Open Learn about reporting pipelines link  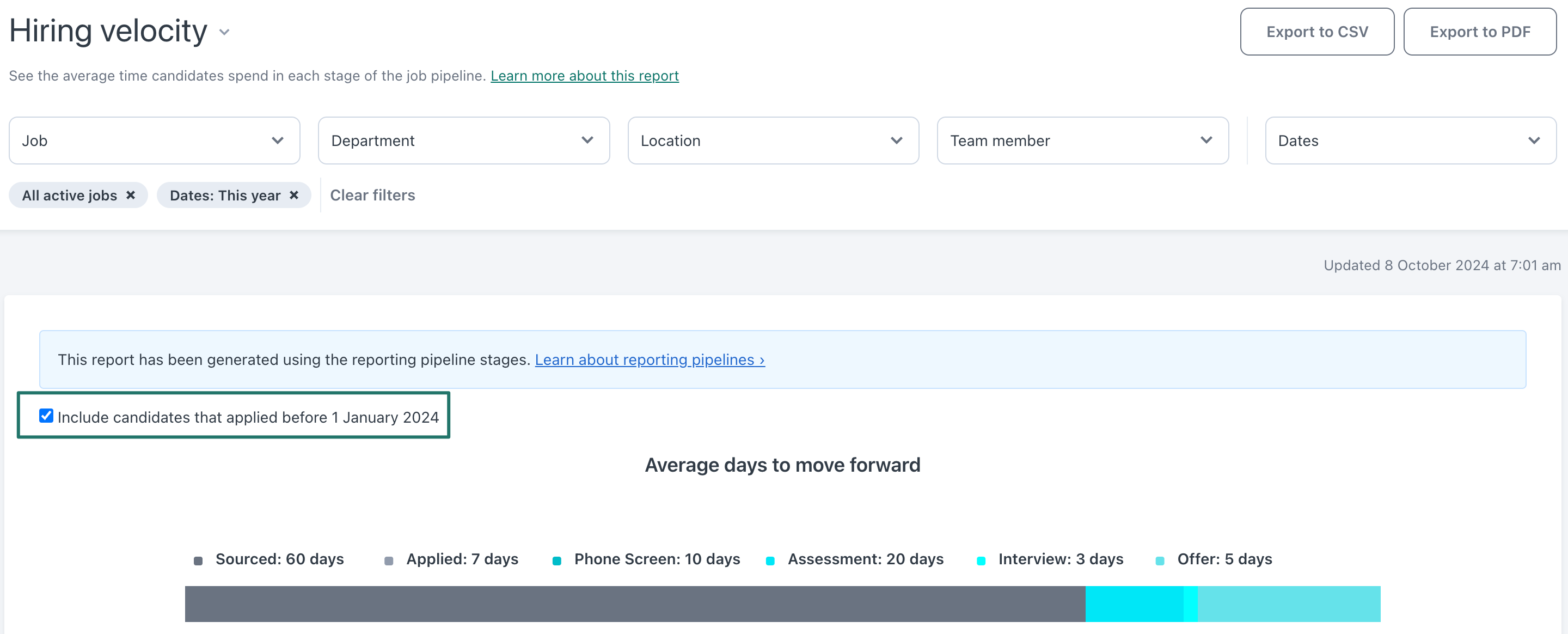[x=650, y=359]
